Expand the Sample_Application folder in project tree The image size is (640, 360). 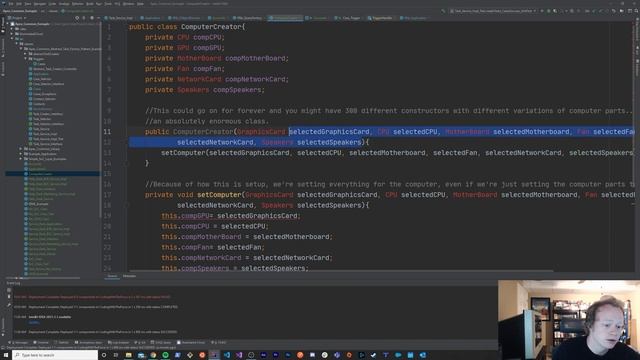coord(21,154)
